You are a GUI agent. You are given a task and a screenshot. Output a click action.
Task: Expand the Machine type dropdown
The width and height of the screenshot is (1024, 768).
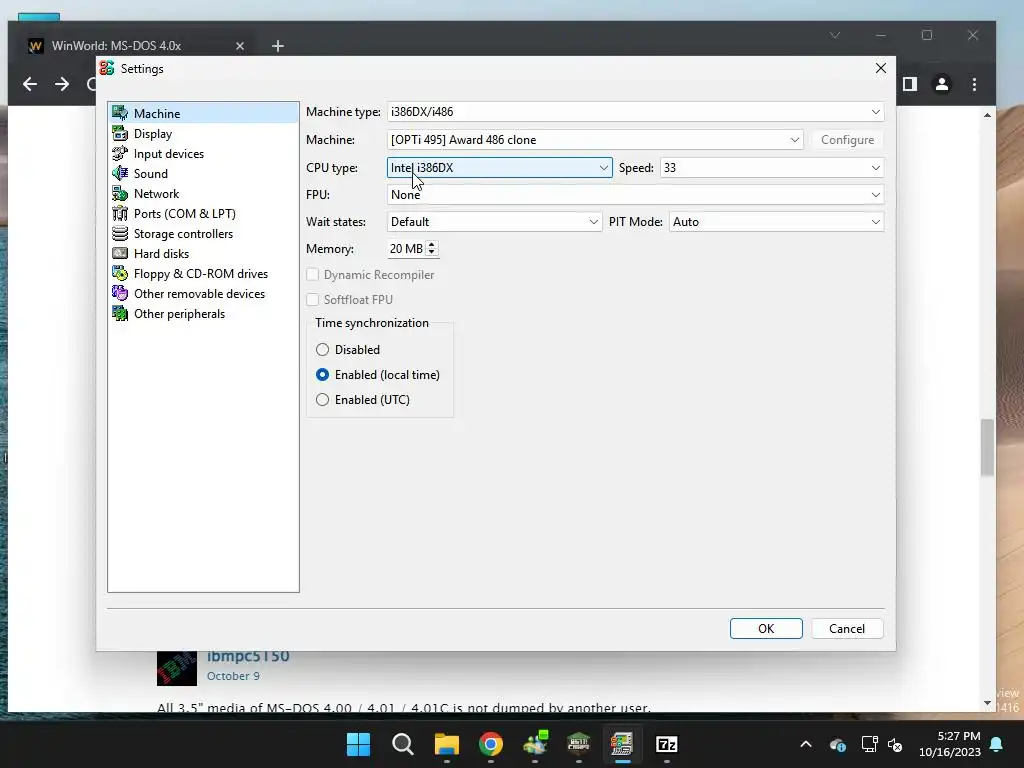[635, 112]
